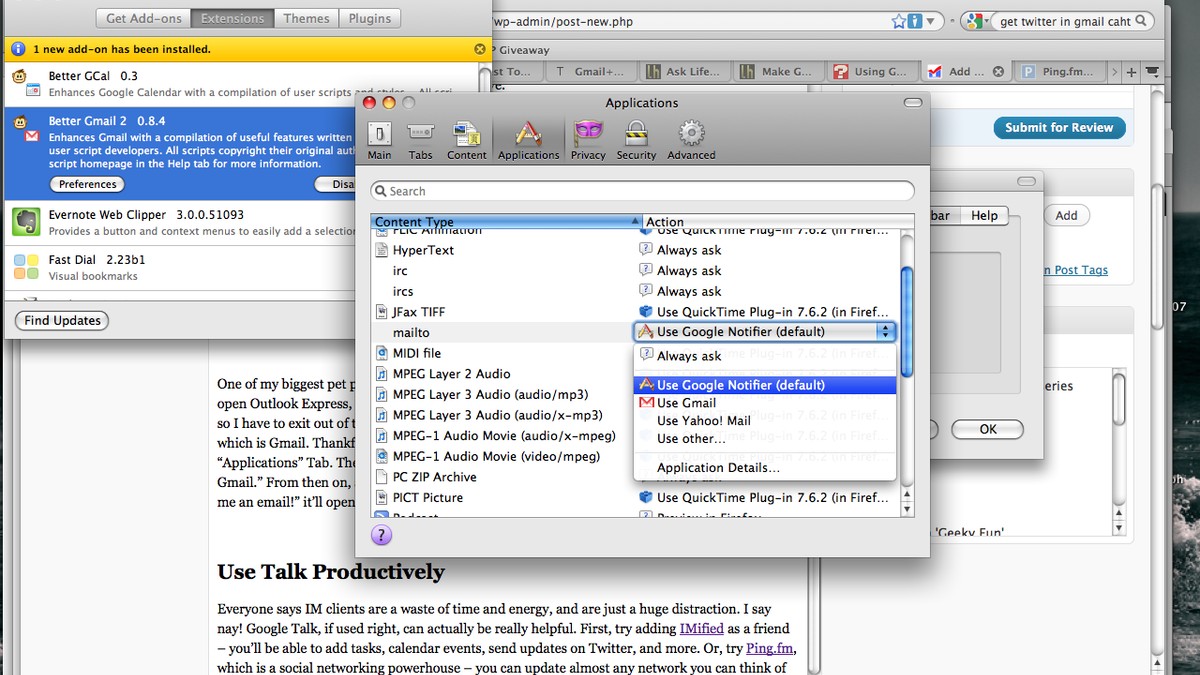Open the Content preferences pane

pyautogui.click(x=466, y=140)
